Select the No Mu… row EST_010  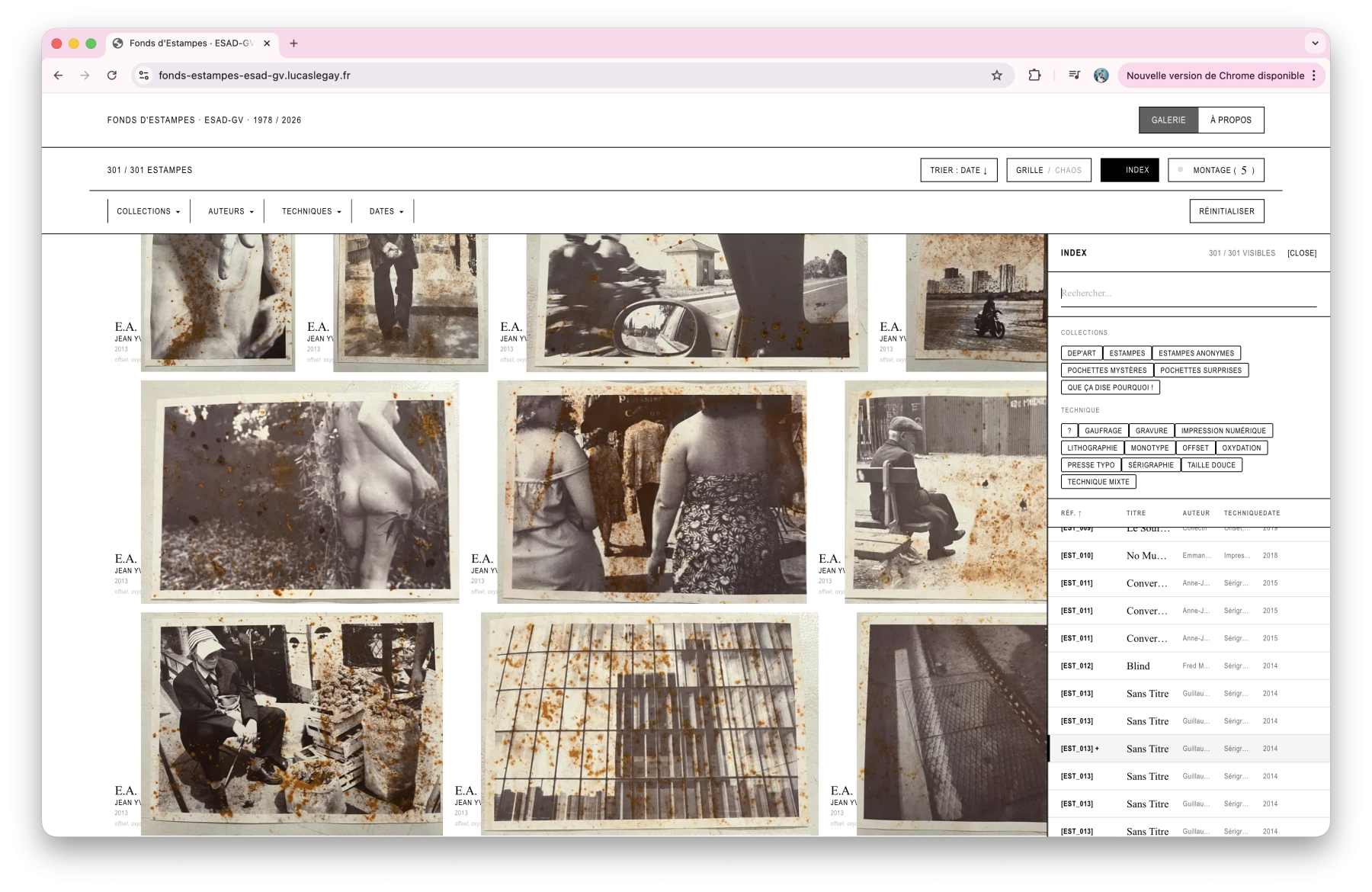point(1189,556)
